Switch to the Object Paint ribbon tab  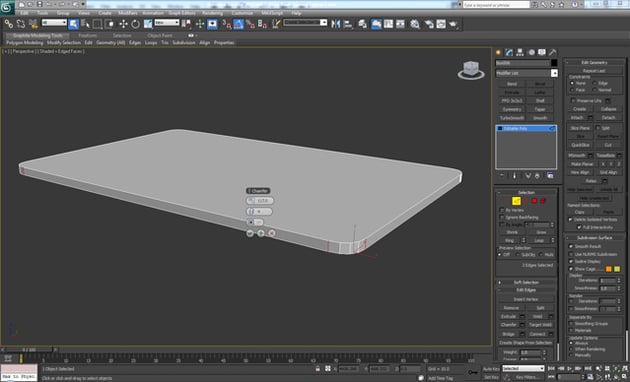160,35
